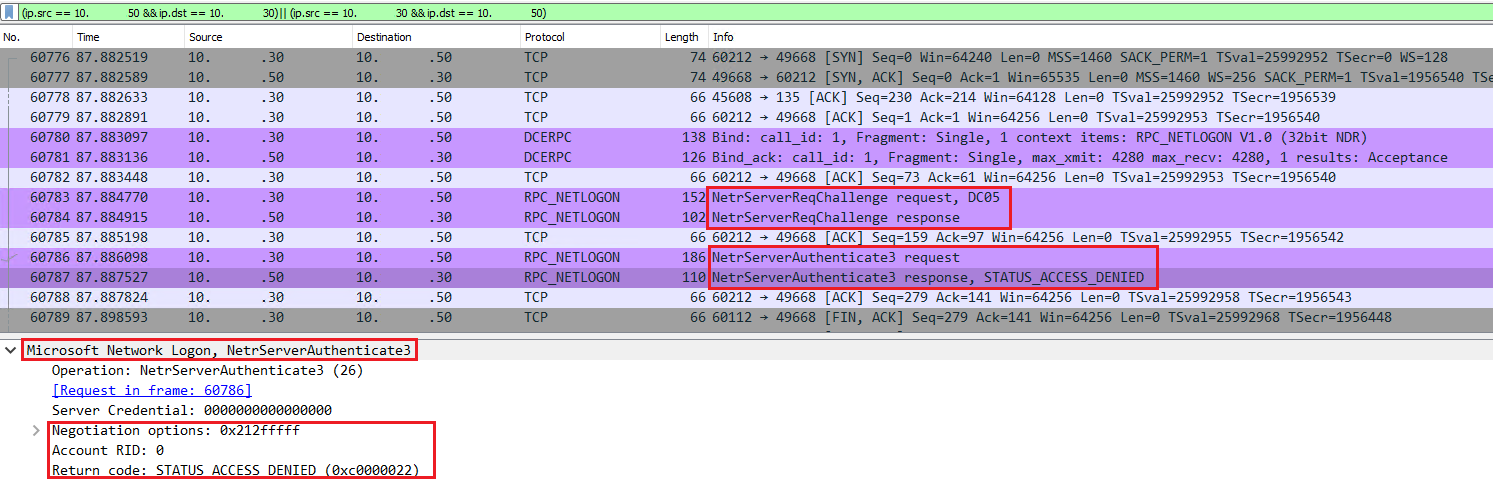1493x479 pixels.
Task: Select Negotiation options: 0x212fffff line
Action: (x=176, y=430)
